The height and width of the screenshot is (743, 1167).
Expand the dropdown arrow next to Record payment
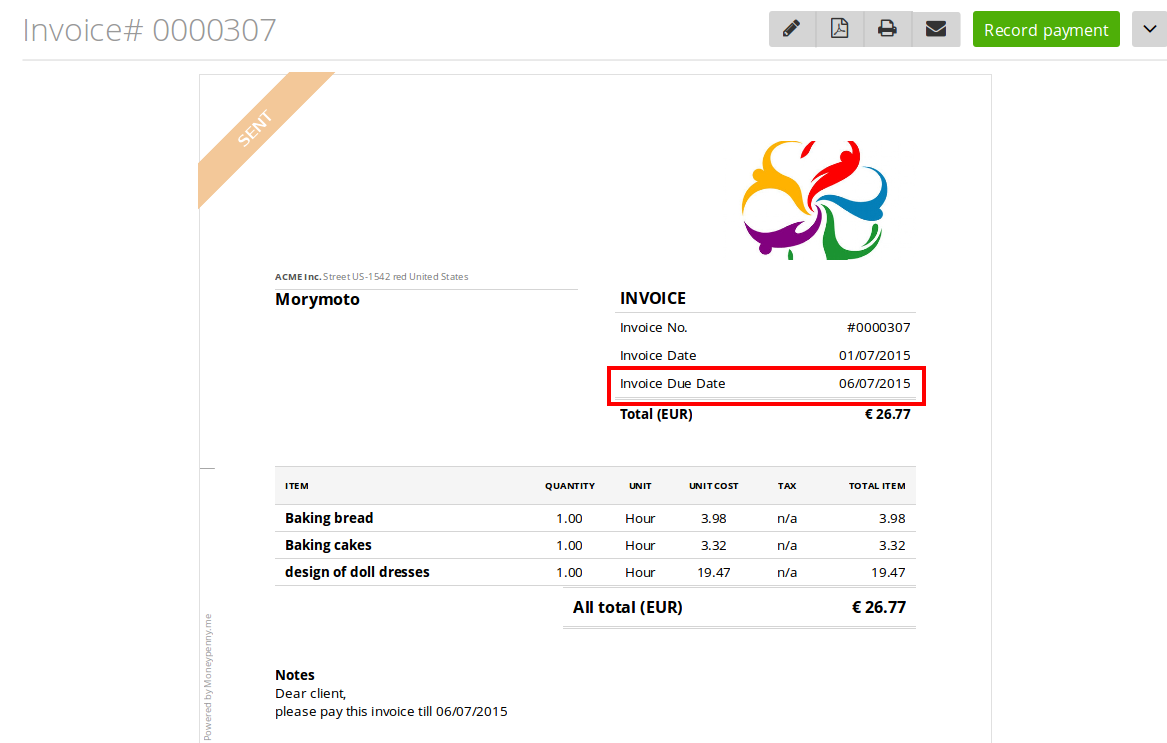[x=1149, y=29]
